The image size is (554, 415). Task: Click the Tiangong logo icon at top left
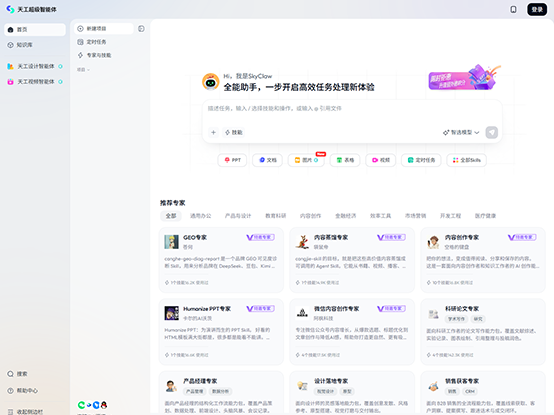[x=10, y=9]
